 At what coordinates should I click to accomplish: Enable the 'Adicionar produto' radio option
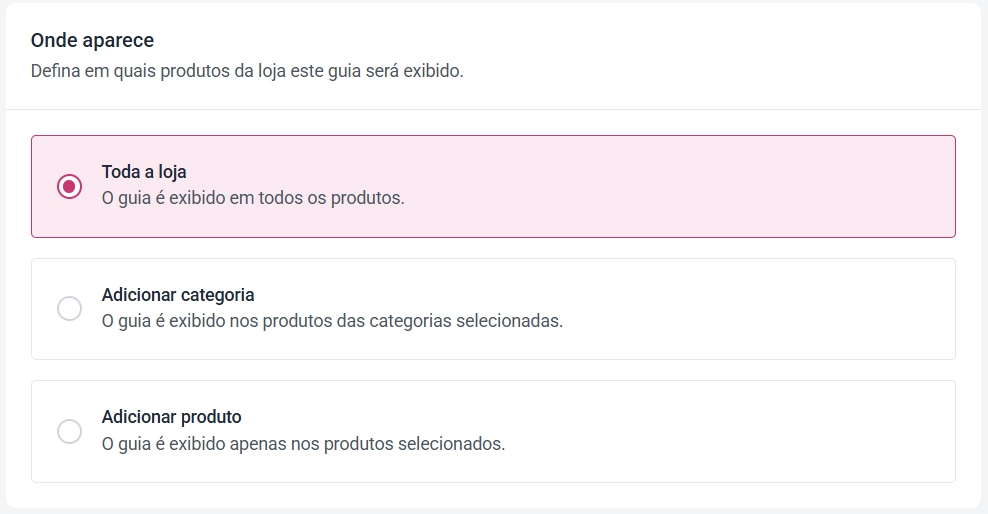tap(69, 431)
